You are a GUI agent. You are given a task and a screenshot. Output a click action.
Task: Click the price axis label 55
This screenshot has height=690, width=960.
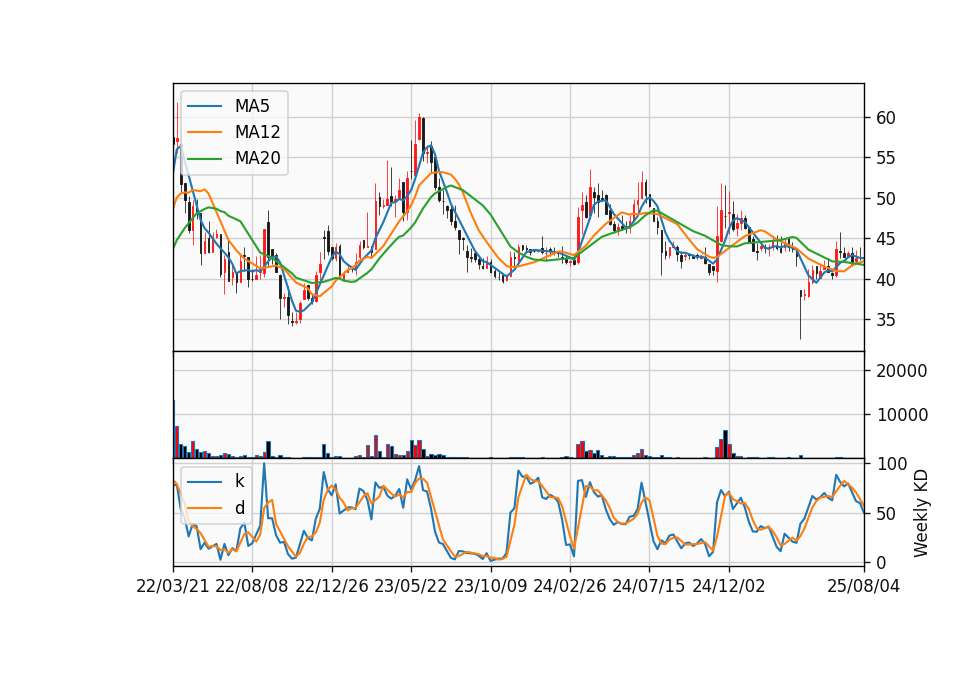(886, 159)
